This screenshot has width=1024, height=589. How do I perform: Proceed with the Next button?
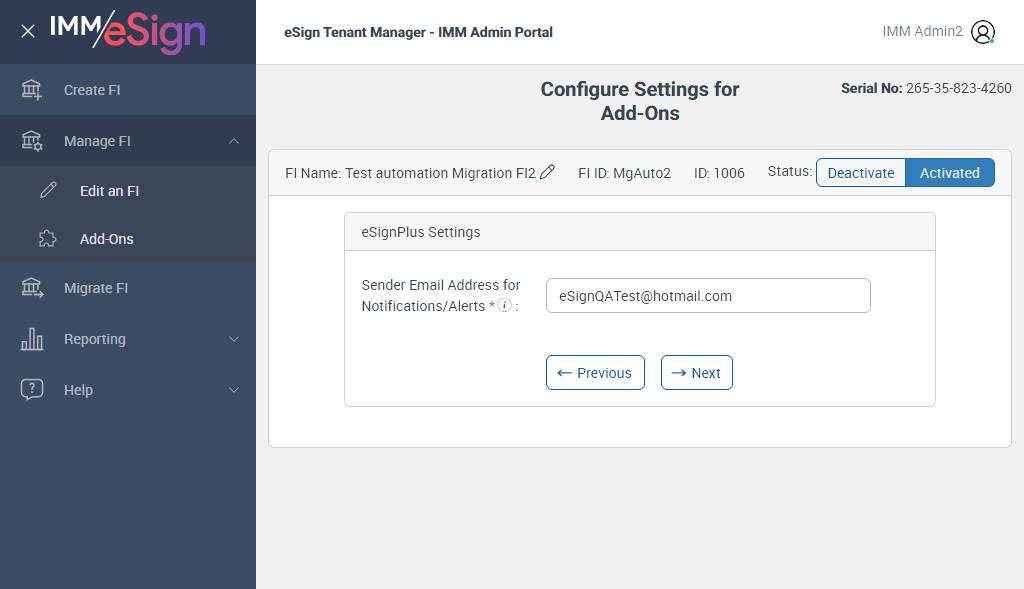click(696, 373)
